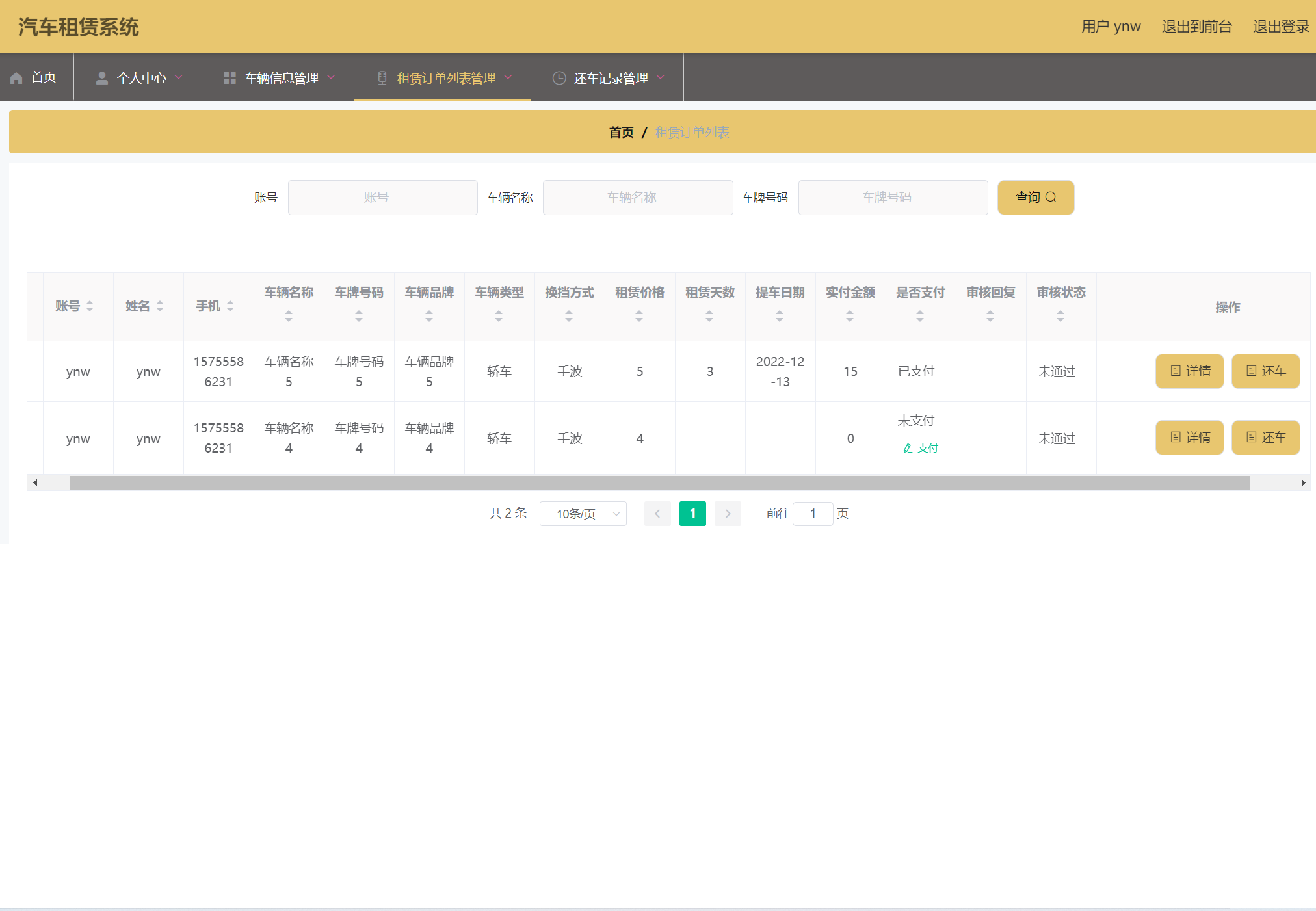1316x911 pixels.
Task: Open the 租赁订单列表管理 menu tab
Action: tap(445, 78)
